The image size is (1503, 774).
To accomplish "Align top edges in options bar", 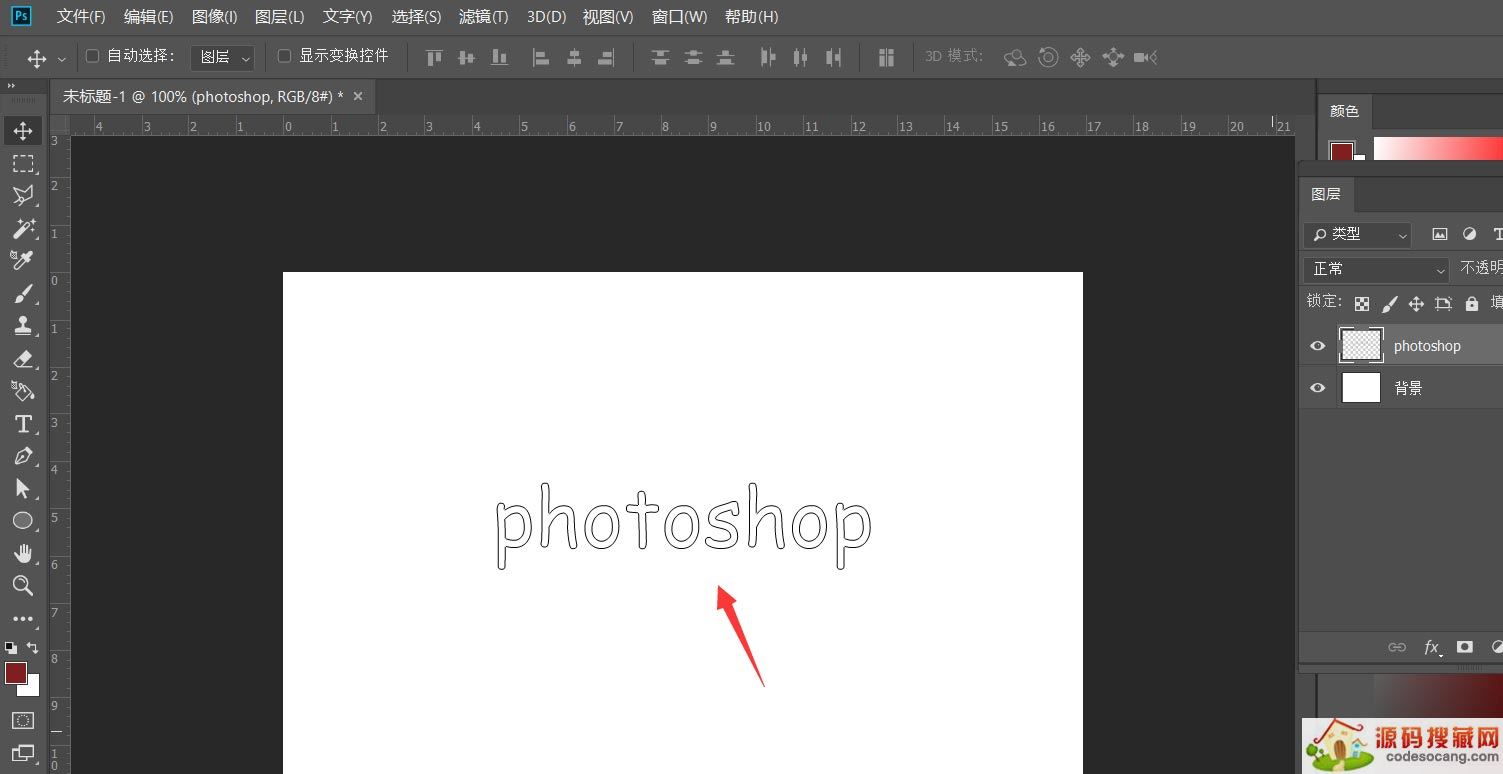I will click(434, 57).
